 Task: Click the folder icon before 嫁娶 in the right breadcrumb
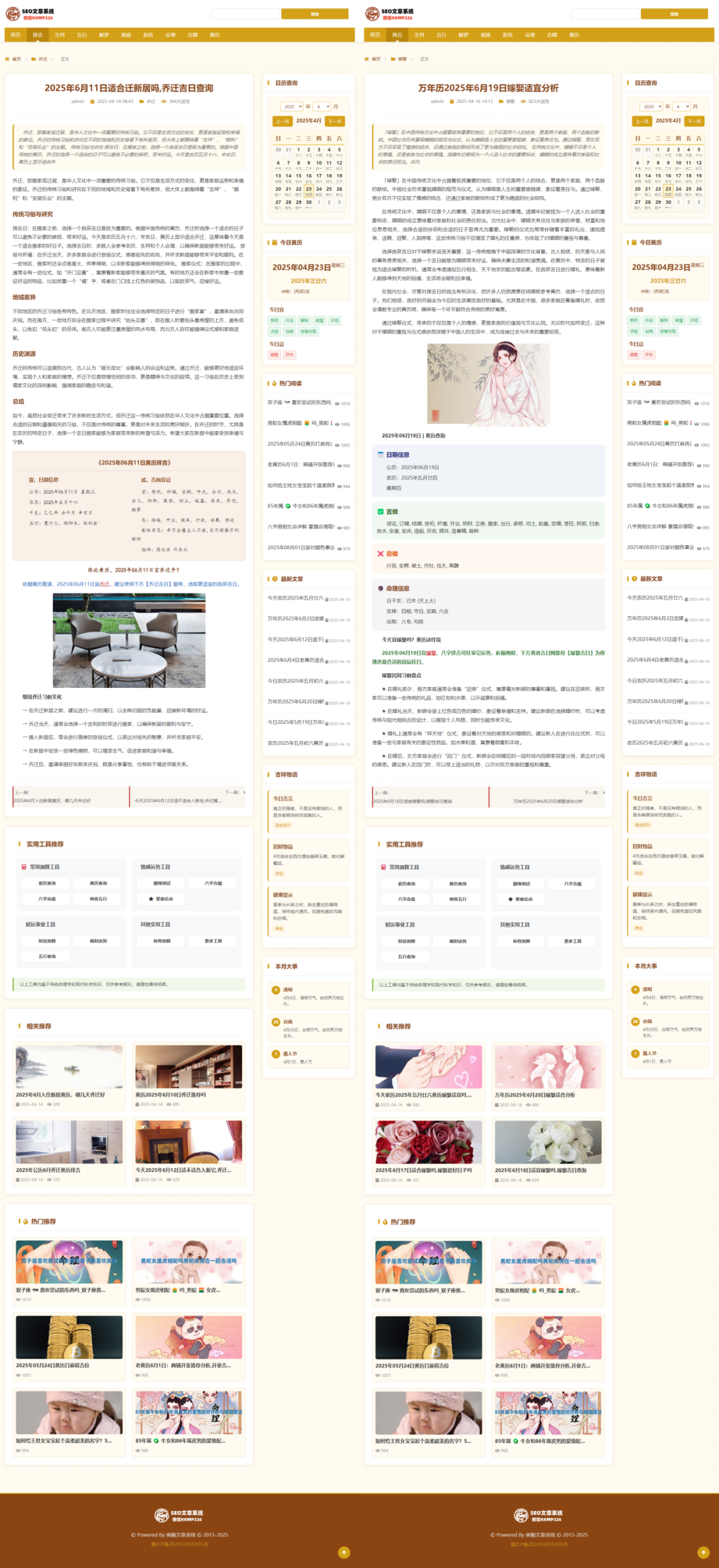point(393,59)
